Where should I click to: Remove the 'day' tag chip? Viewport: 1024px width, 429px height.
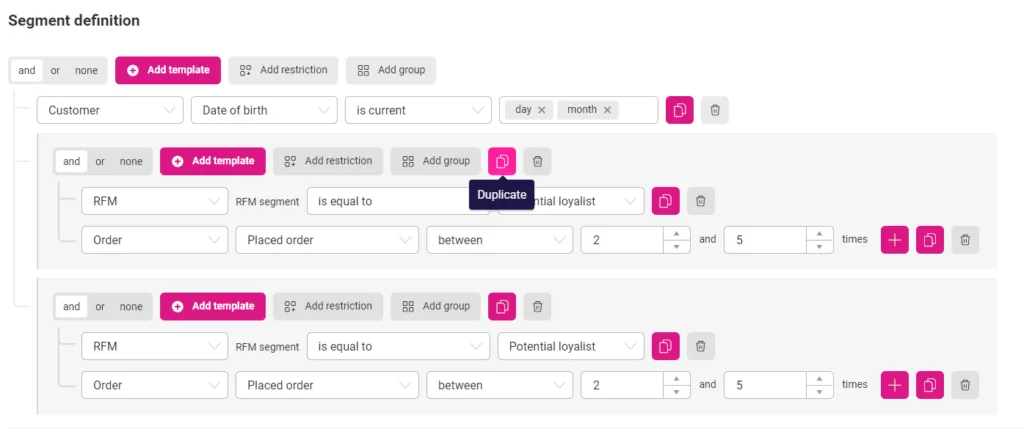541,110
